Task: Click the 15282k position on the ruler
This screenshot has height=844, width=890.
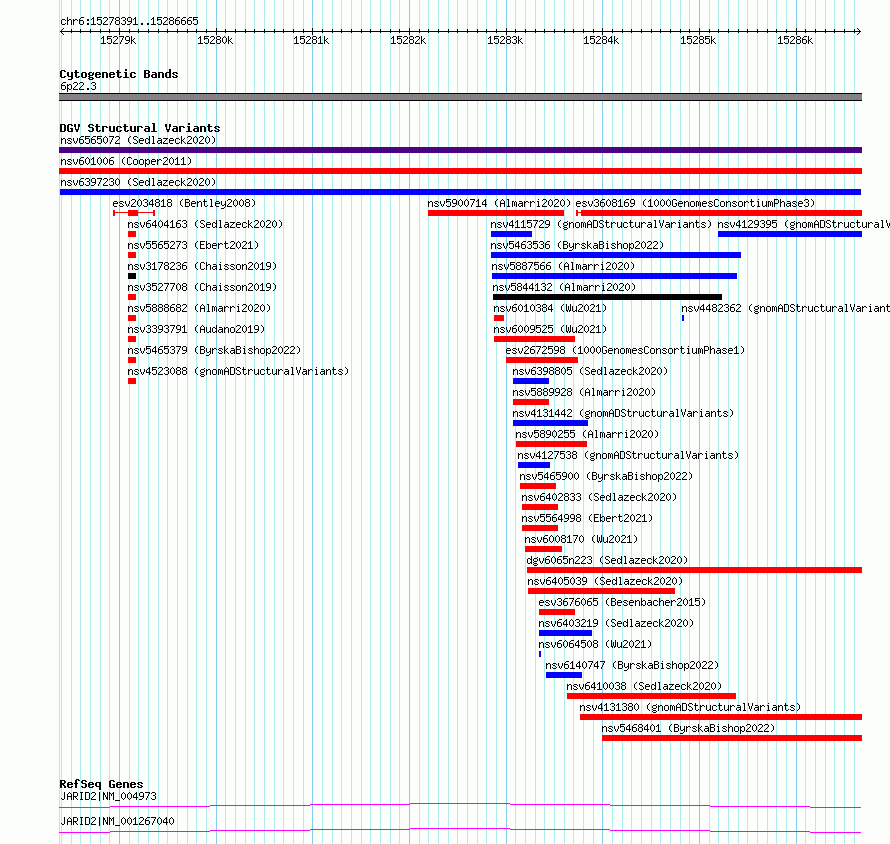Action: (x=408, y=40)
